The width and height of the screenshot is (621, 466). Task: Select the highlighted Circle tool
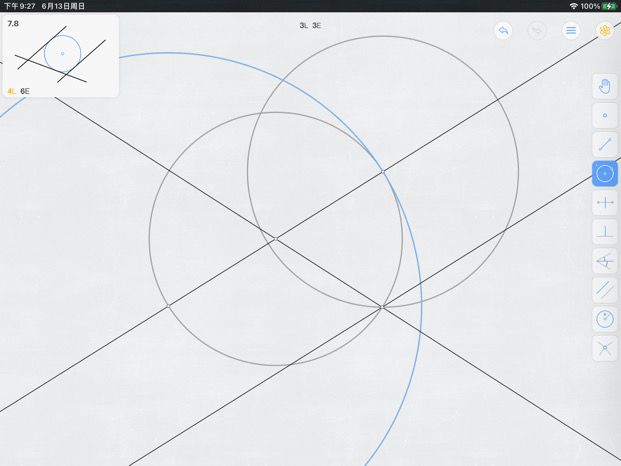[x=605, y=173]
